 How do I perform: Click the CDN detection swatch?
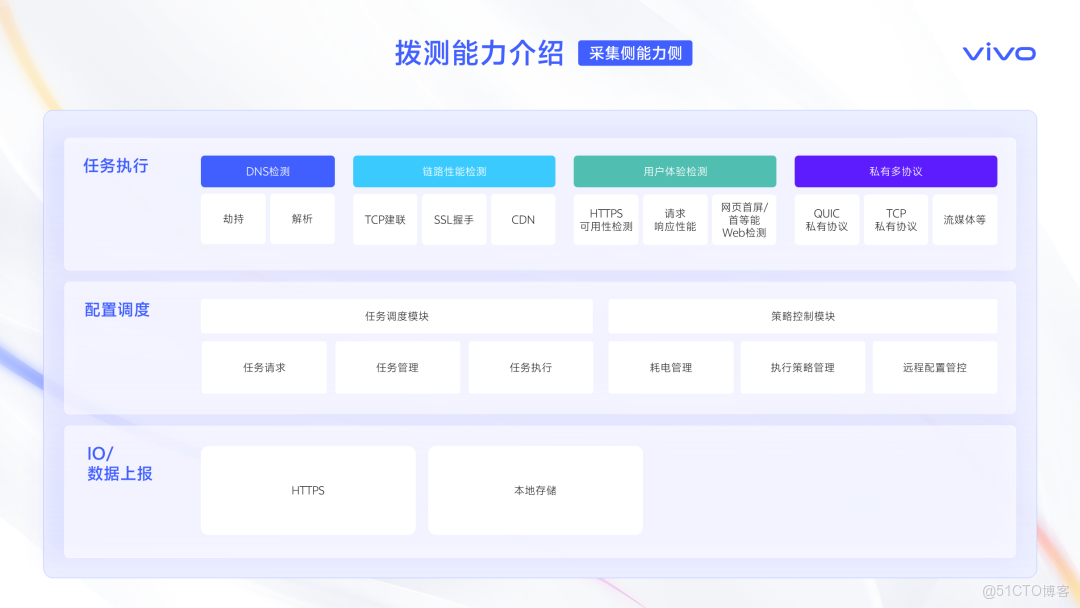click(x=522, y=219)
